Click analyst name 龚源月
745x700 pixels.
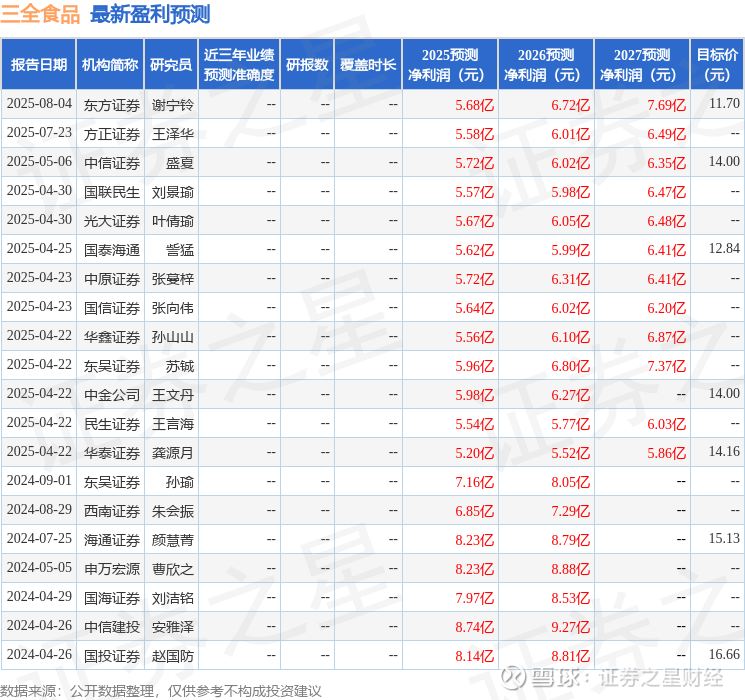[x=173, y=453]
